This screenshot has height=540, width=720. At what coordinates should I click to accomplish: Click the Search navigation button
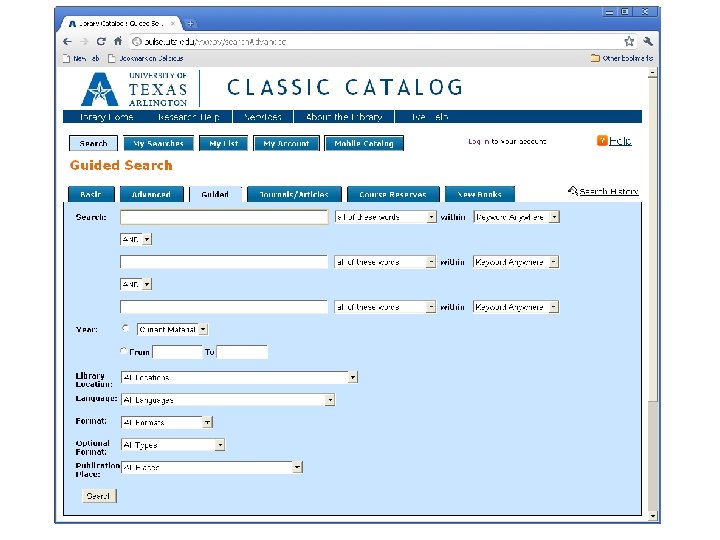coord(93,143)
